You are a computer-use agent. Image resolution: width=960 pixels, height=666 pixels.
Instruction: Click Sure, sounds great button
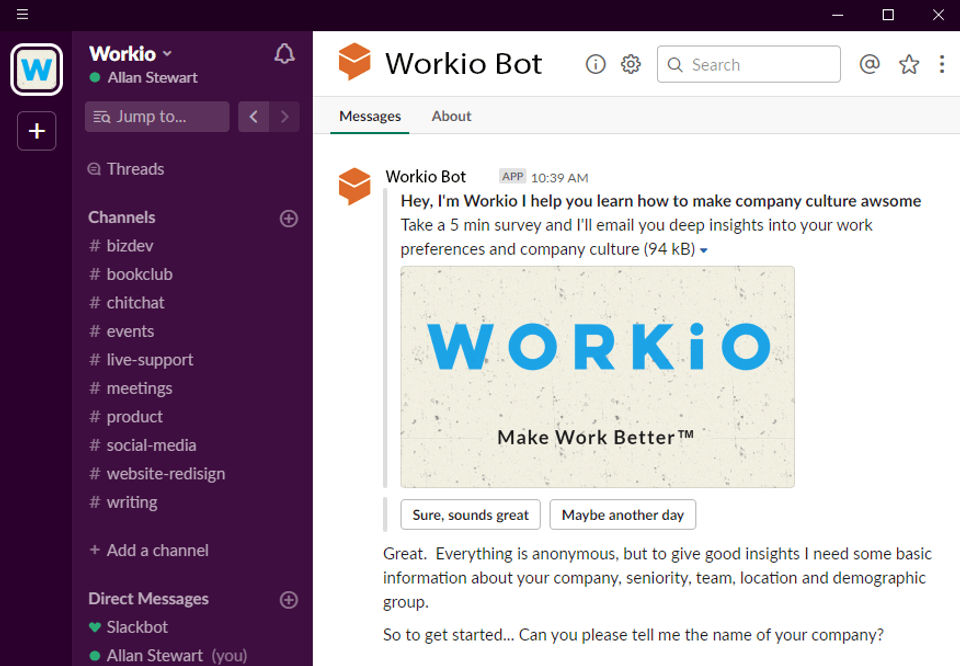click(470, 515)
